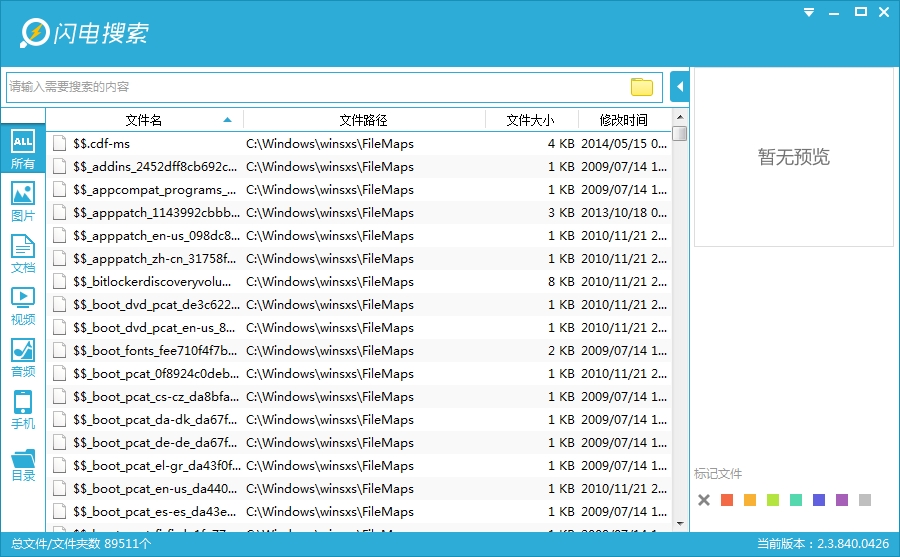The image size is (900, 557).
Task: Sort by 文件名 column header
Action: 144,120
